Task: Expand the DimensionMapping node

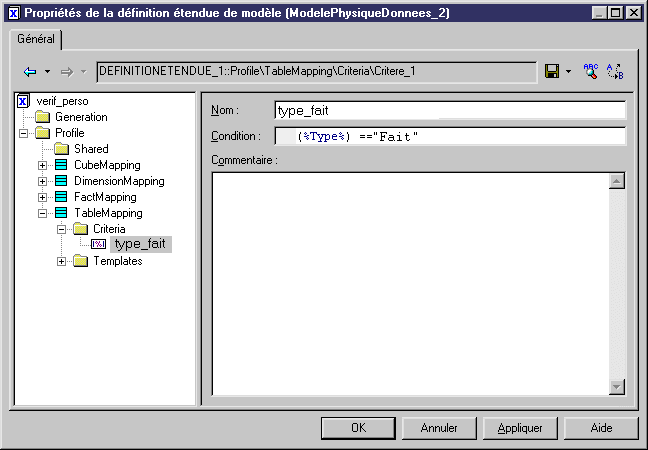Action: pyautogui.click(x=42, y=181)
